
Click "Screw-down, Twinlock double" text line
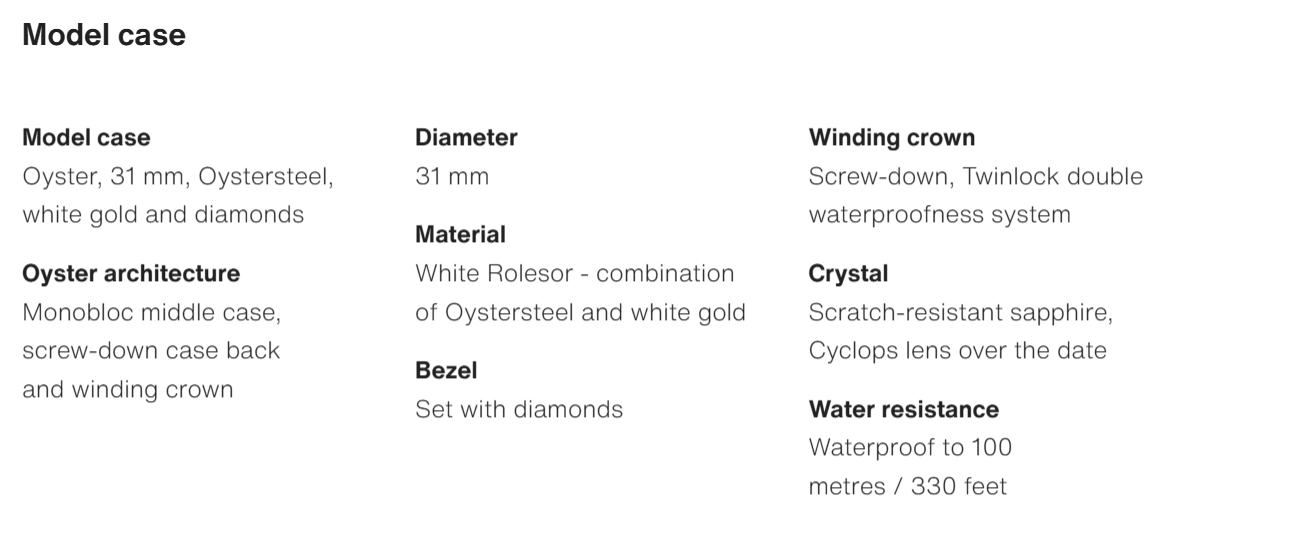pyautogui.click(x=975, y=177)
